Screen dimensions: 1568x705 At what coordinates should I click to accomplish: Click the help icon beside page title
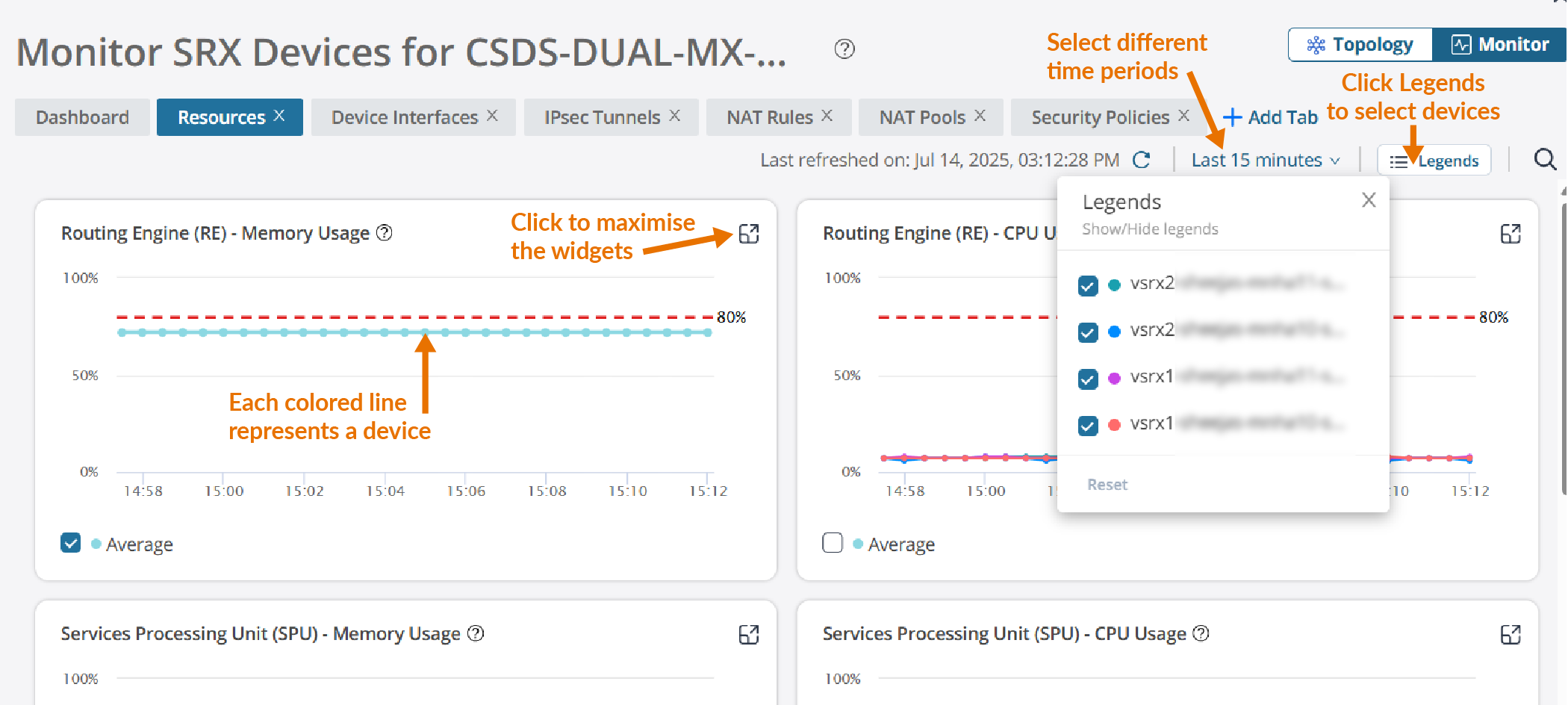coord(844,49)
